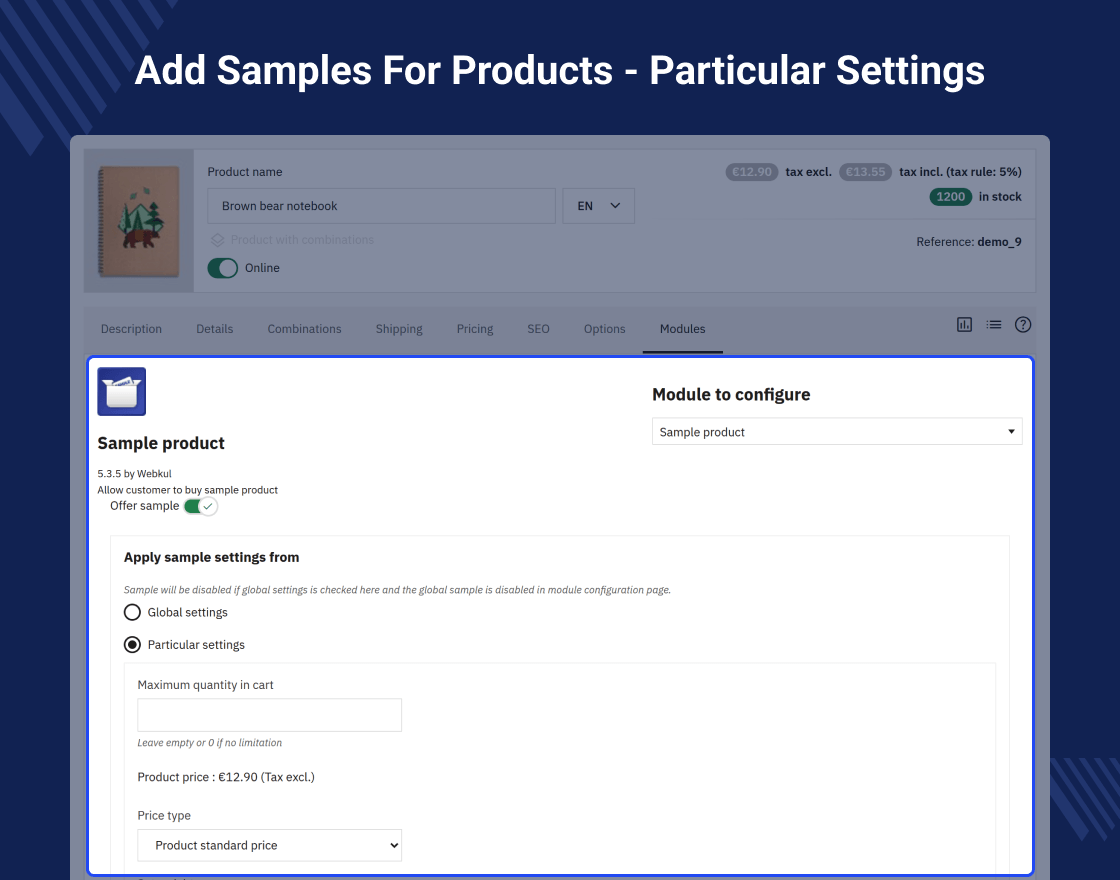Open the help question mark icon
The height and width of the screenshot is (880, 1120).
coord(1023,325)
